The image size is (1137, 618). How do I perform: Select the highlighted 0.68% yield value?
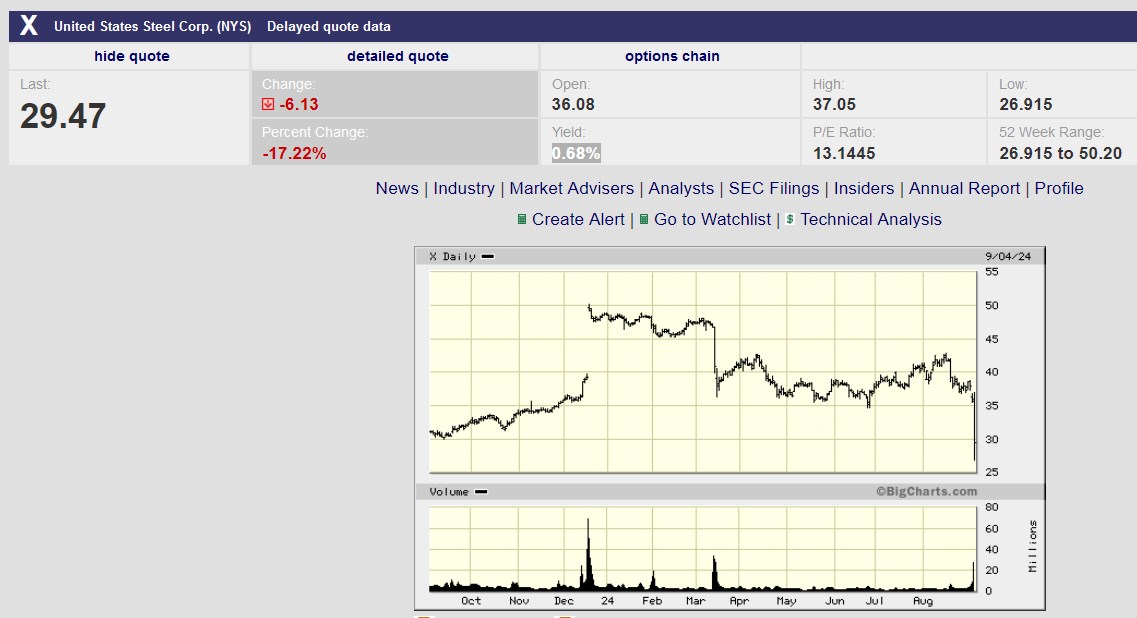[x=576, y=153]
